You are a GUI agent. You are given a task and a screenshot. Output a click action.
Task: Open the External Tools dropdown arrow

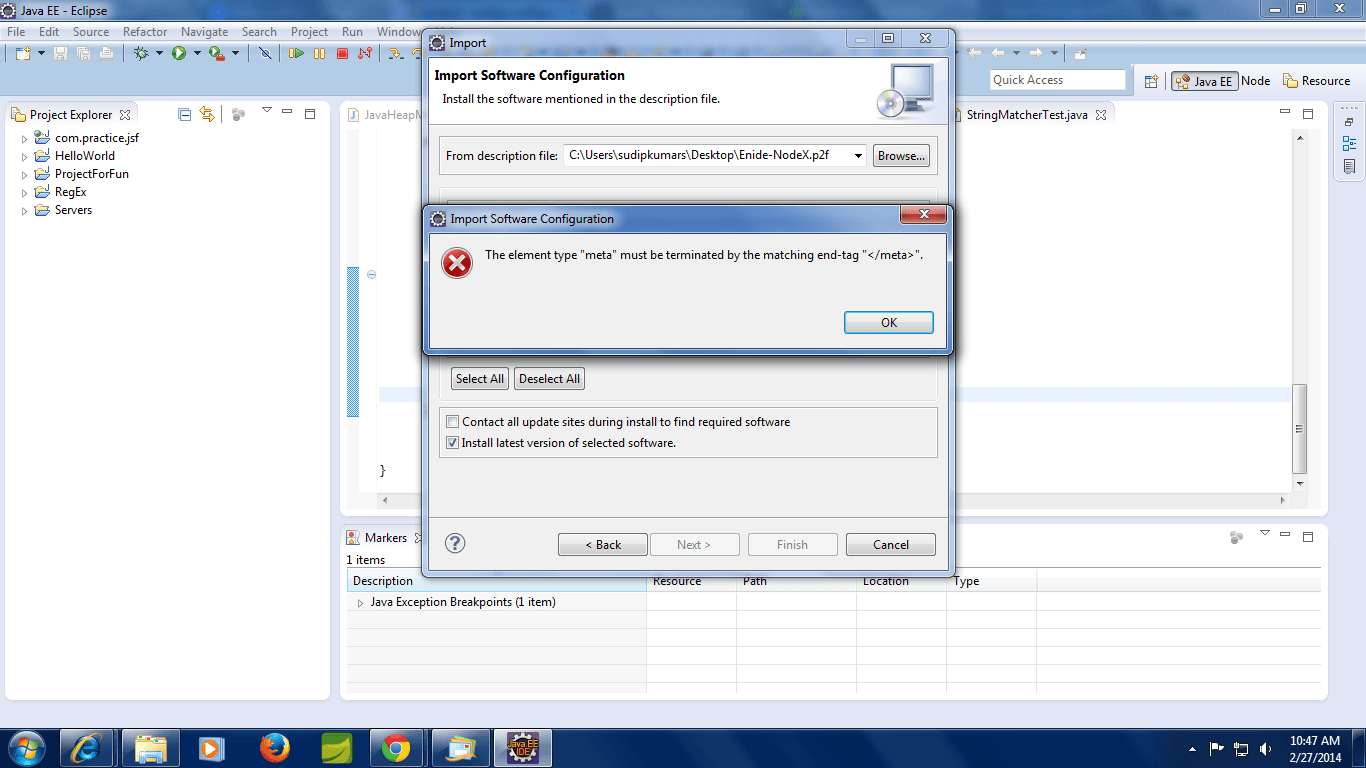pos(235,53)
